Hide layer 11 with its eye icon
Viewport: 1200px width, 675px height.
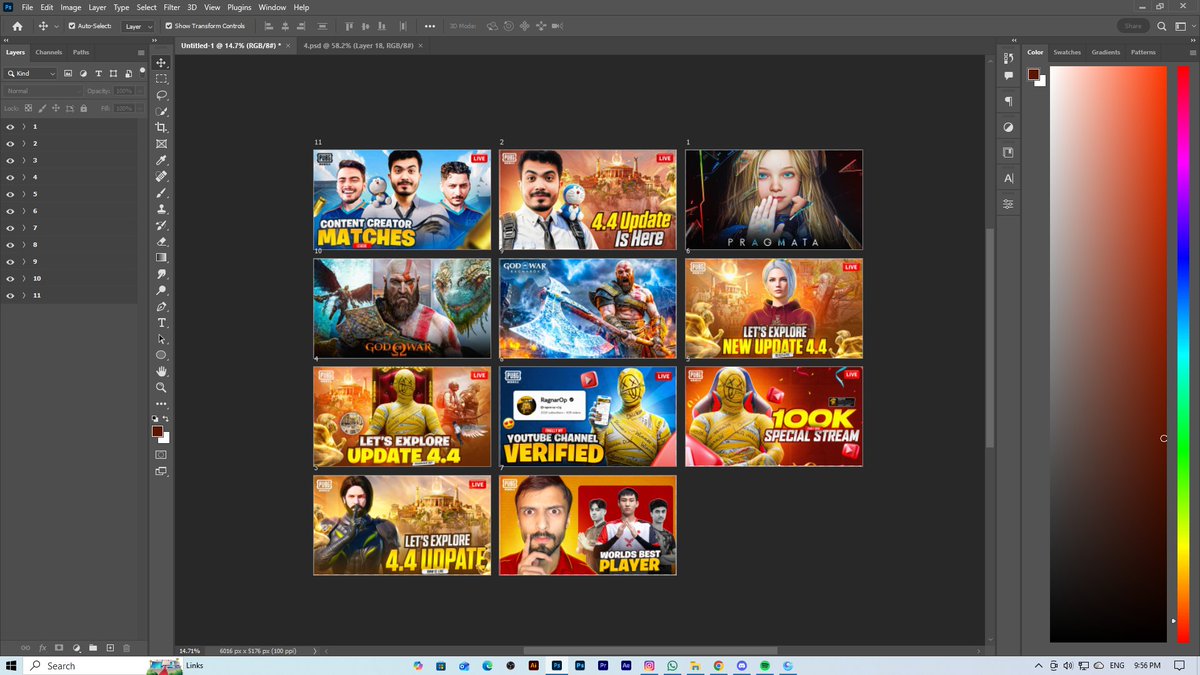(x=10, y=296)
